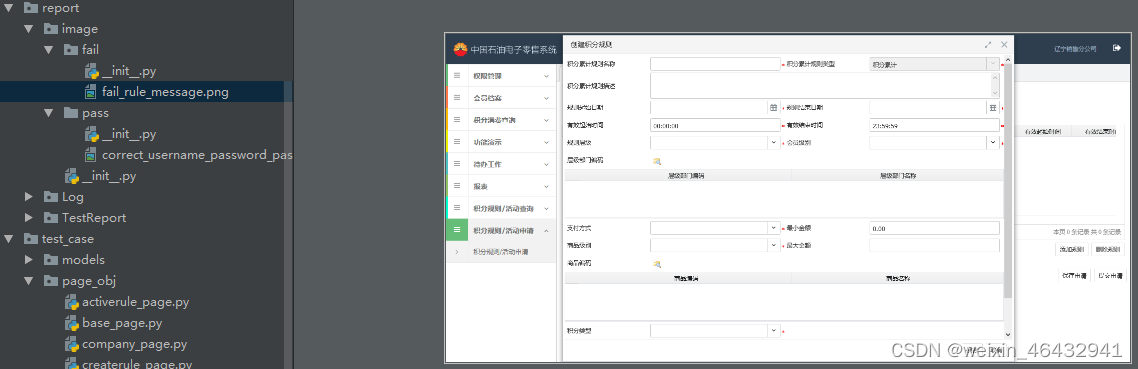Select activerule_page.py in the project tree
The image size is (1138, 369).
(x=136, y=302)
